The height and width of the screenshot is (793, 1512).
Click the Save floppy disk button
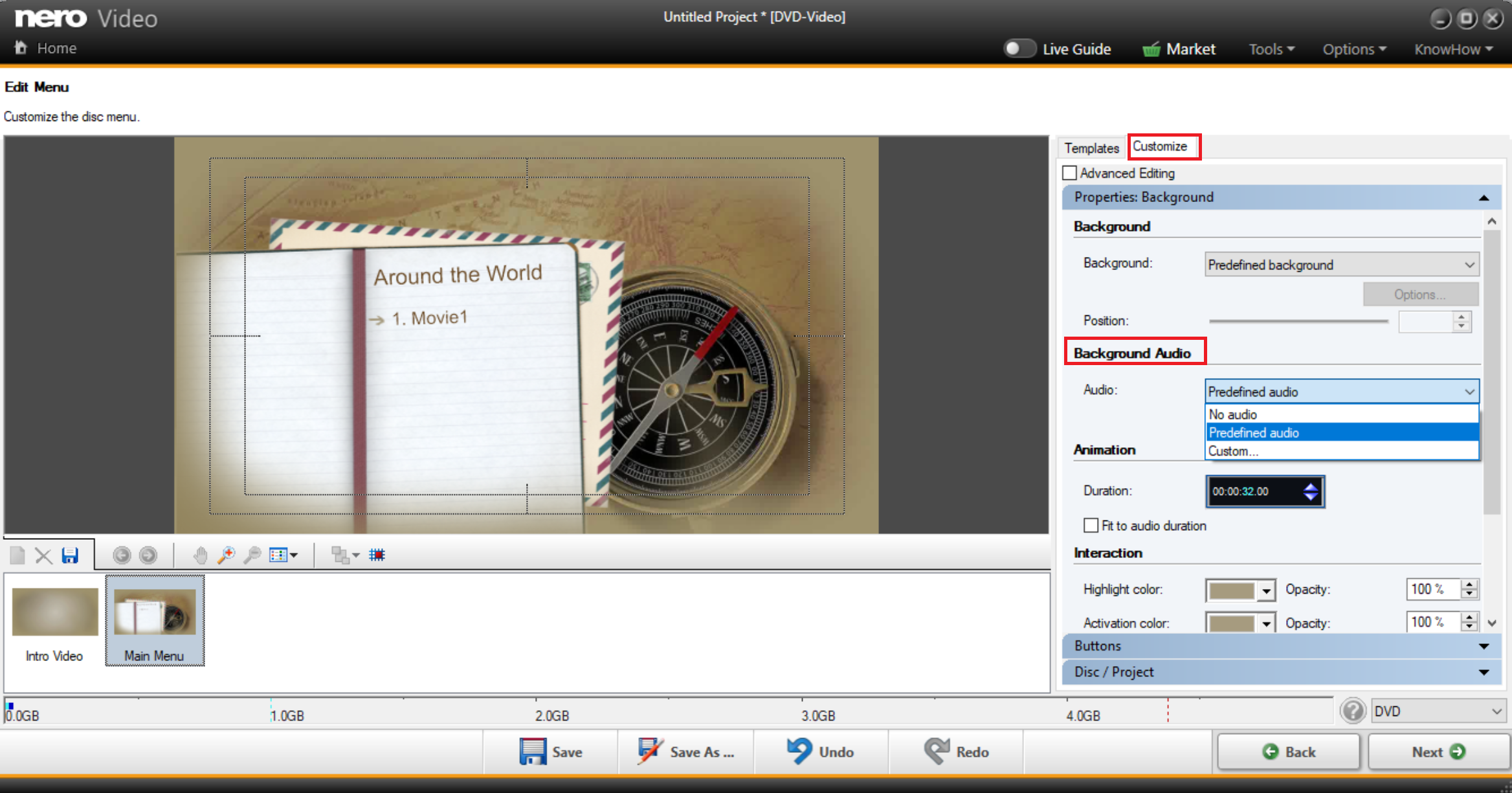(551, 752)
